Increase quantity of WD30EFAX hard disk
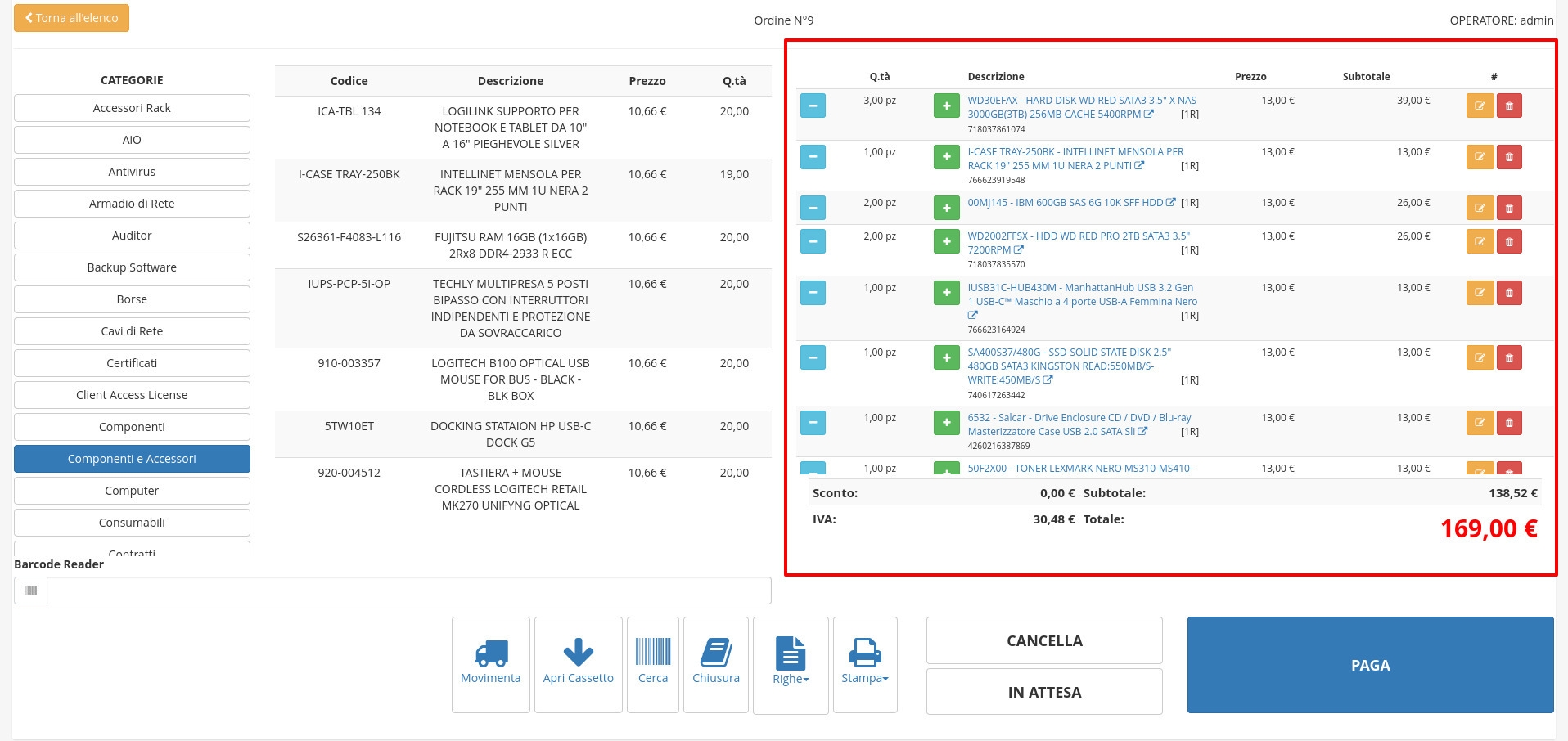1568x741 pixels. click(946, 106)
